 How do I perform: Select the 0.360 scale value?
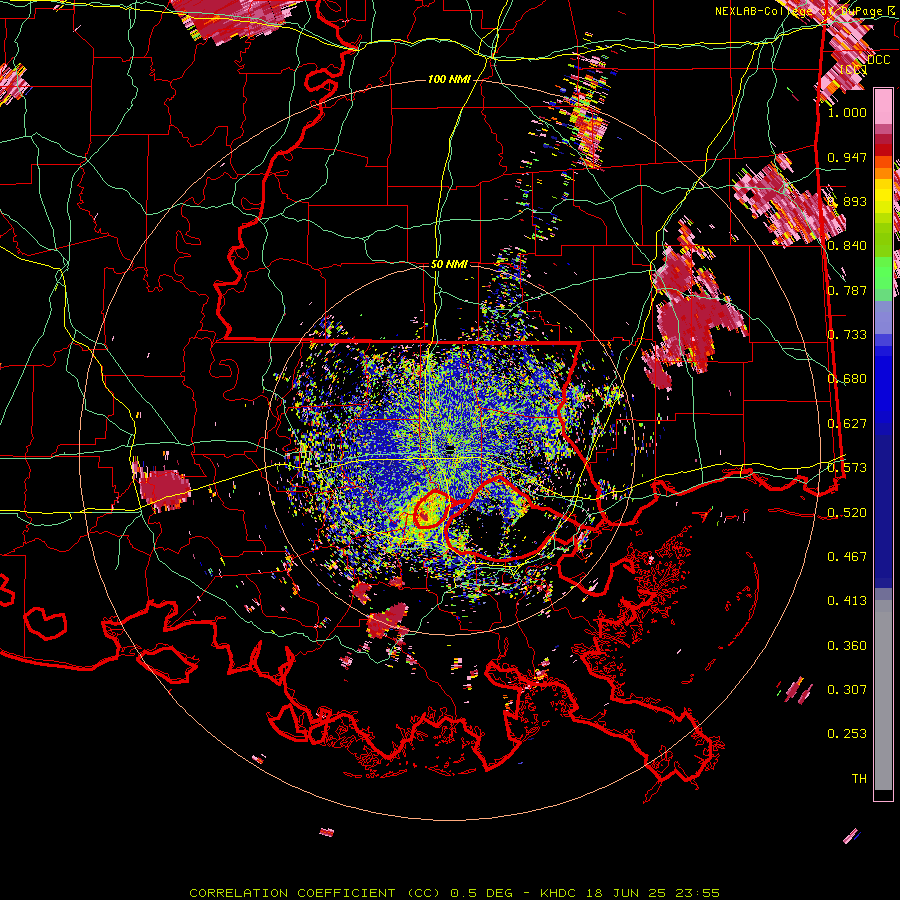(x=847, y=646)
